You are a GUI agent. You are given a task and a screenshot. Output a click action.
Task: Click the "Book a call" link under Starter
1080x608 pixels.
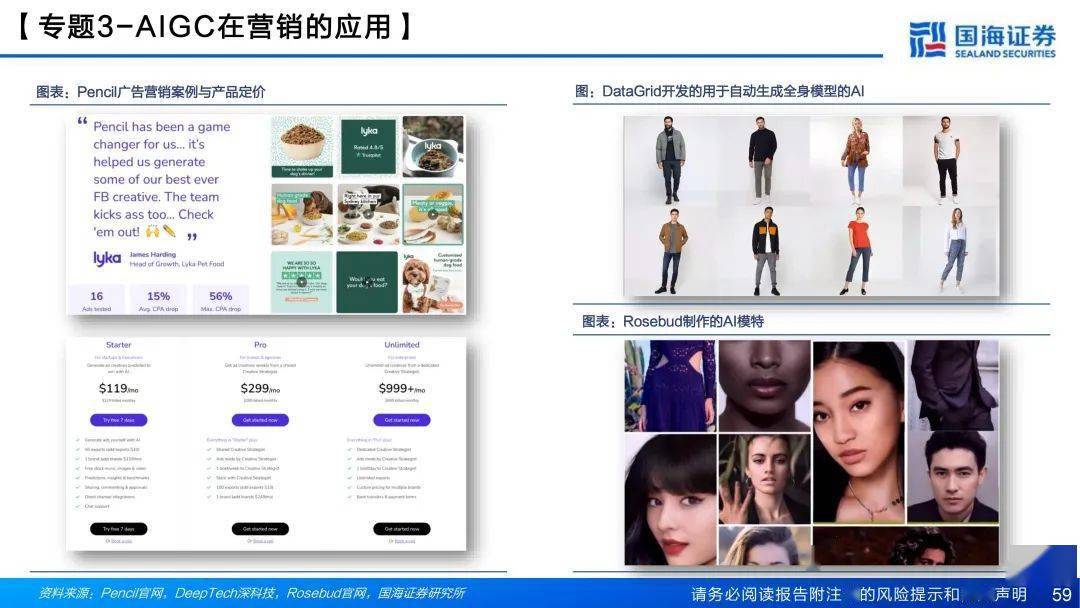point(119,541)
